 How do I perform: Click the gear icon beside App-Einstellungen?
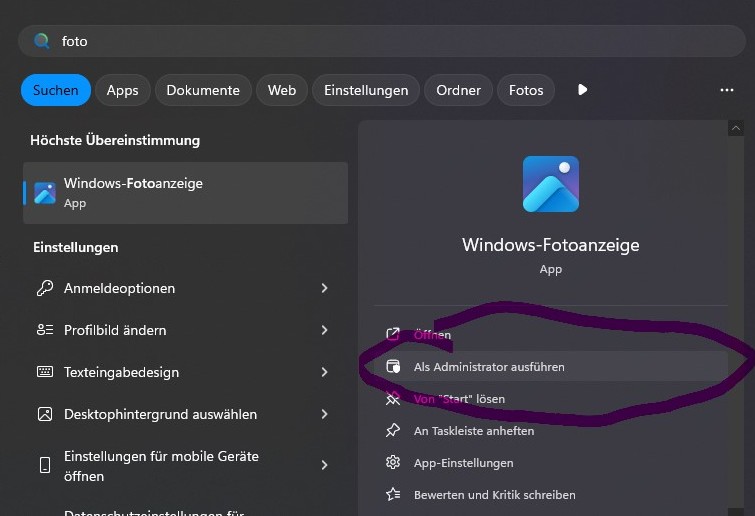393,463
